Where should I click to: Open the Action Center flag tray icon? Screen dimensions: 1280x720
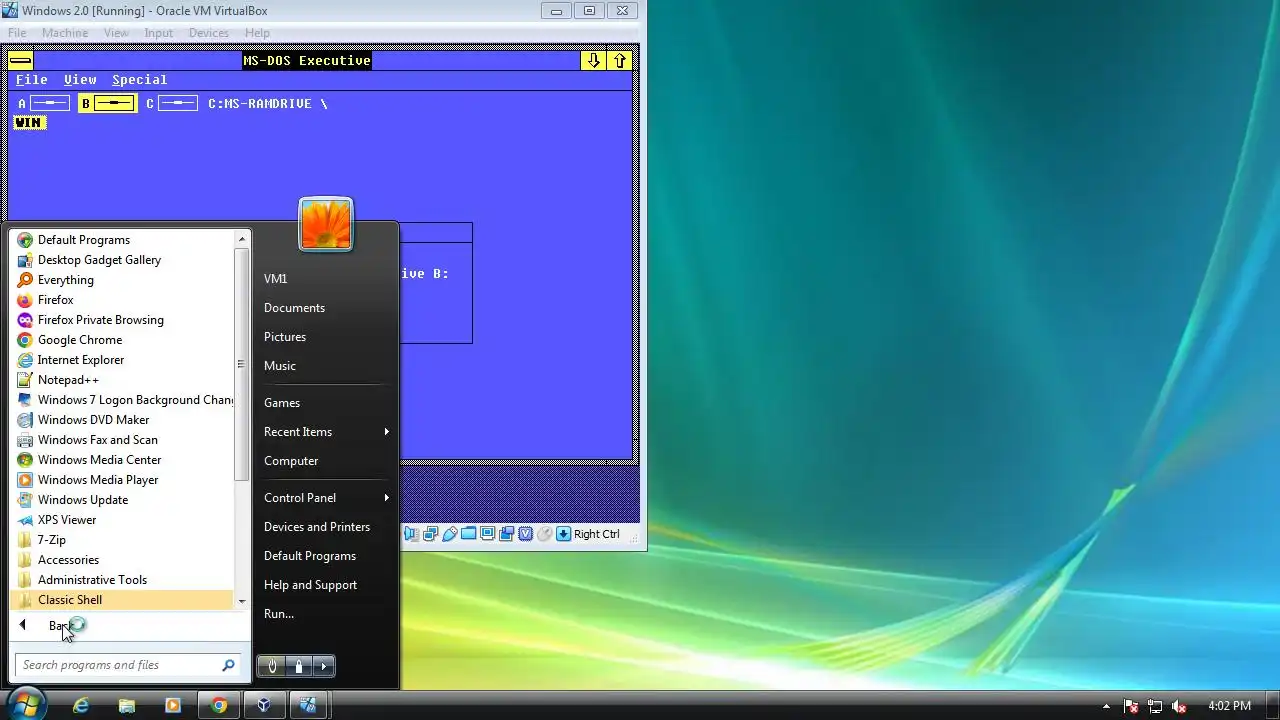coord(1131,706)
